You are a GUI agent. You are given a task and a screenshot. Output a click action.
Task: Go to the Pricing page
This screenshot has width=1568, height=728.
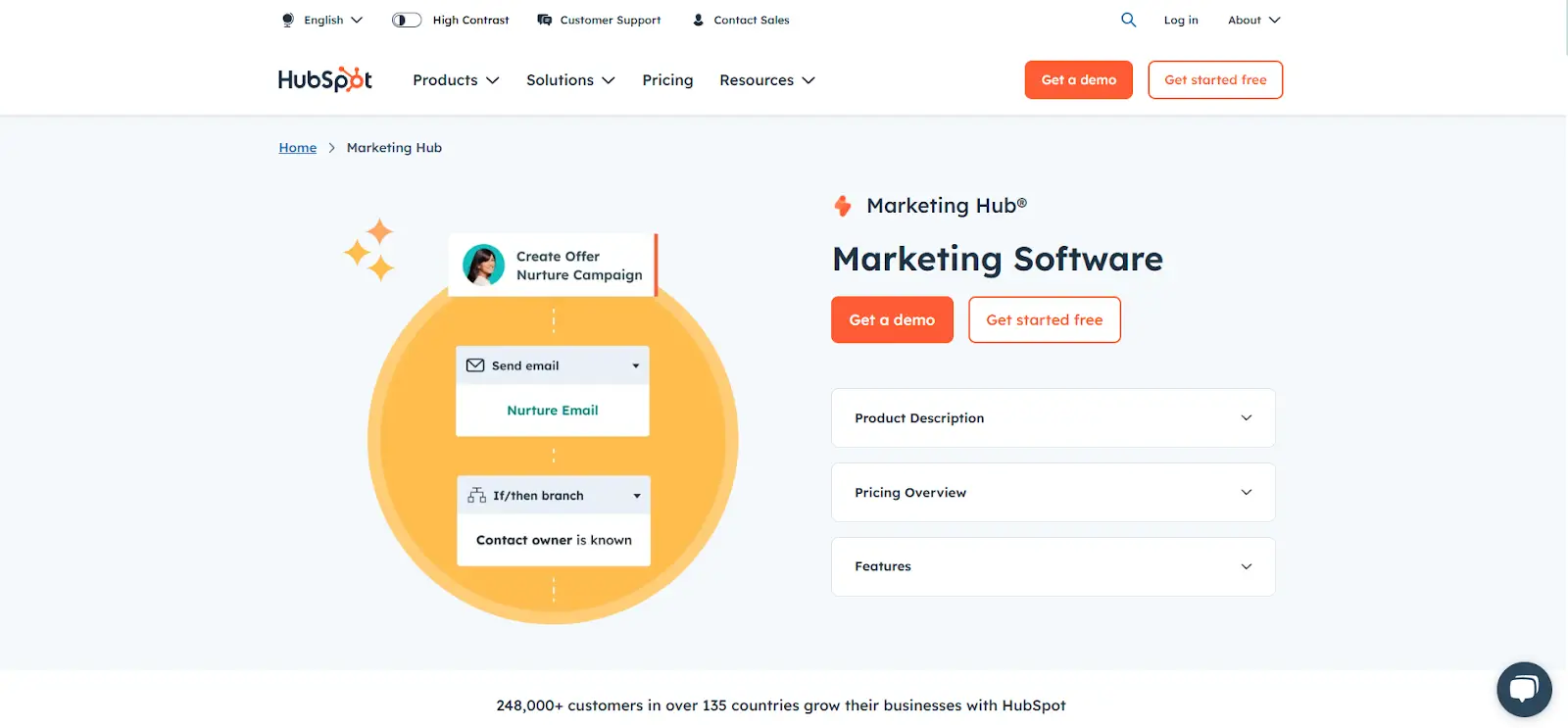tap(667, 80)
